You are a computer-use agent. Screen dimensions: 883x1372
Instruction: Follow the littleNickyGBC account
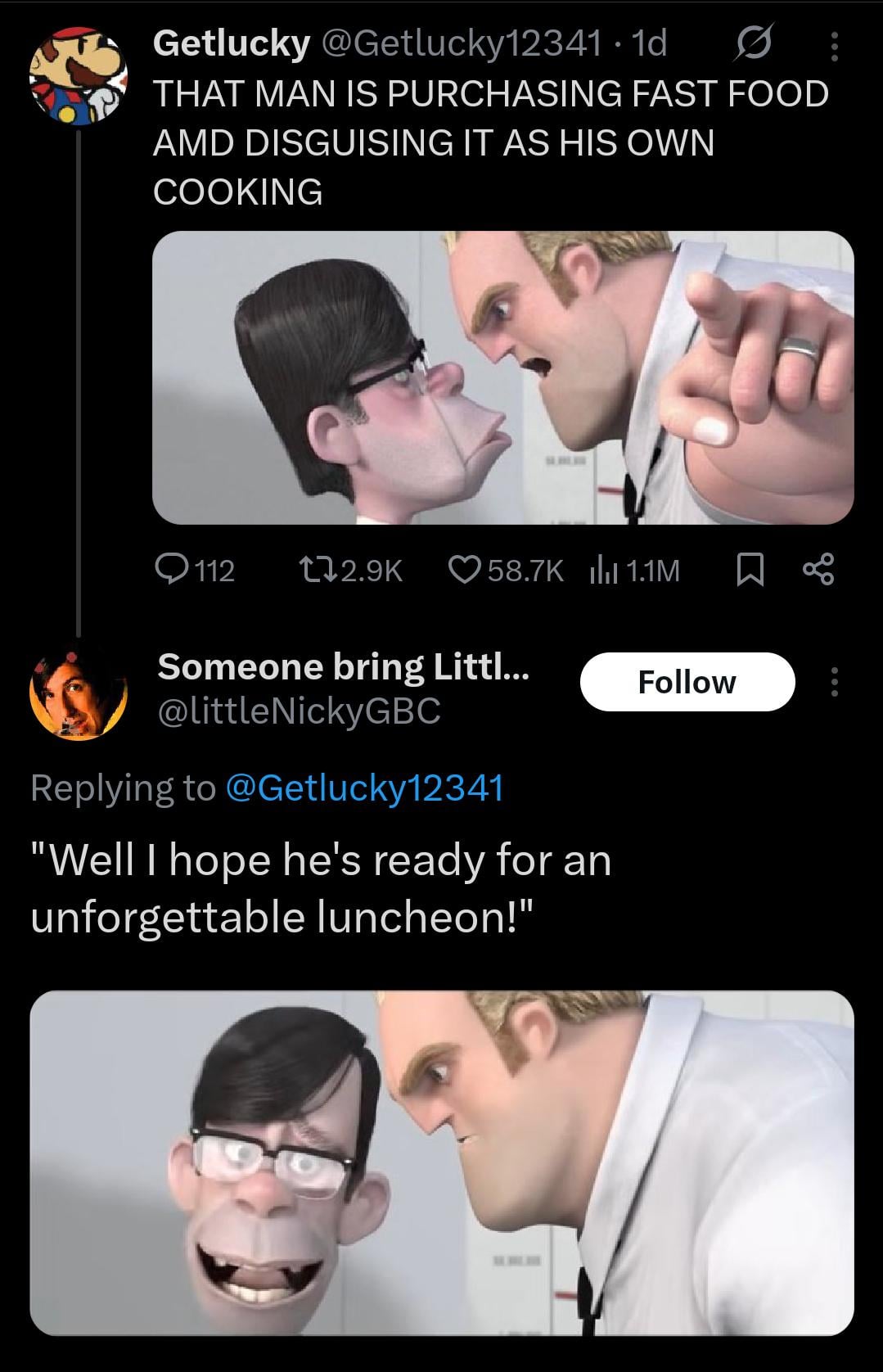pos(687,682)
